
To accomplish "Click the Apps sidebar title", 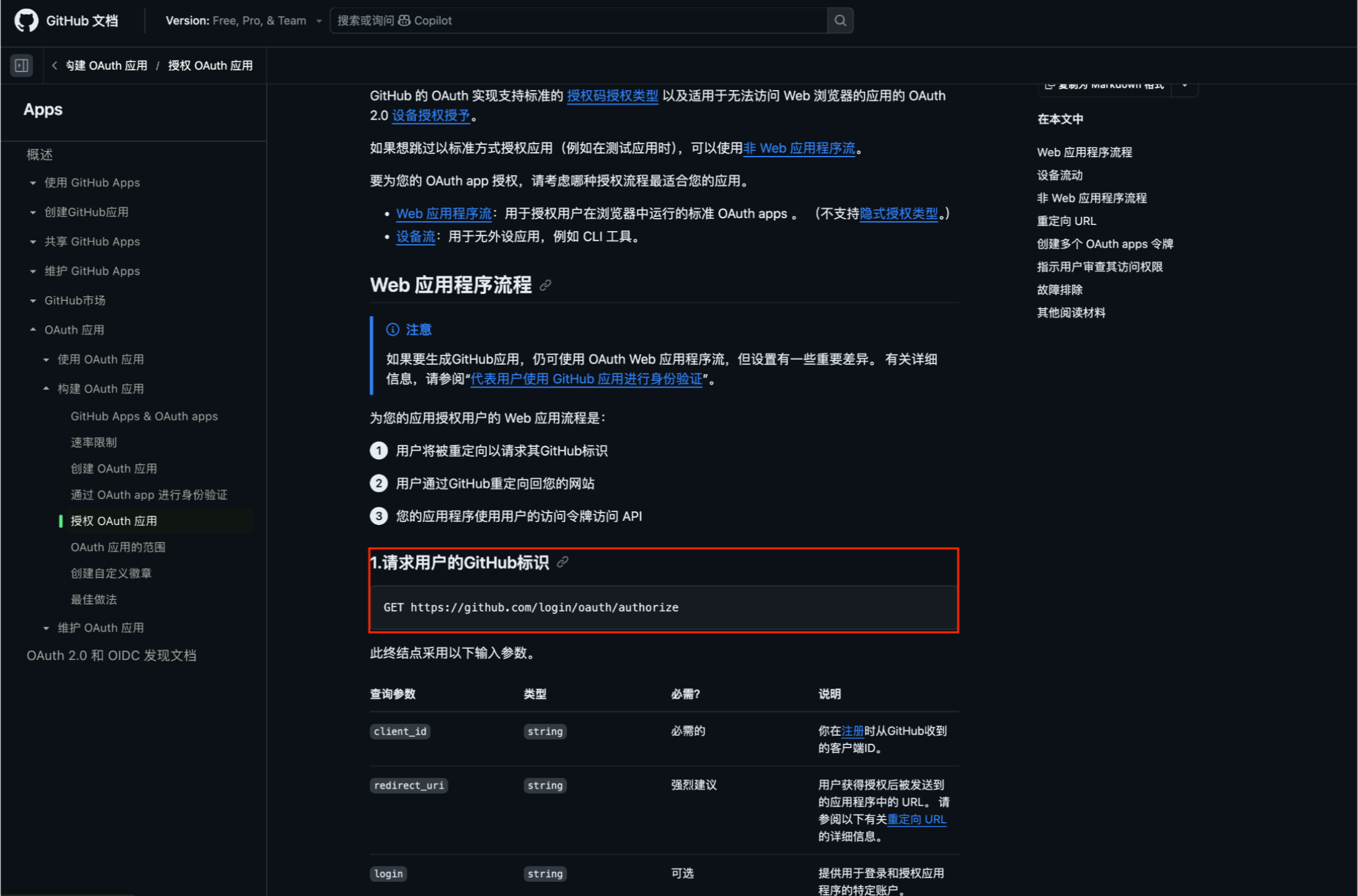I will click(x=43, y=110).
